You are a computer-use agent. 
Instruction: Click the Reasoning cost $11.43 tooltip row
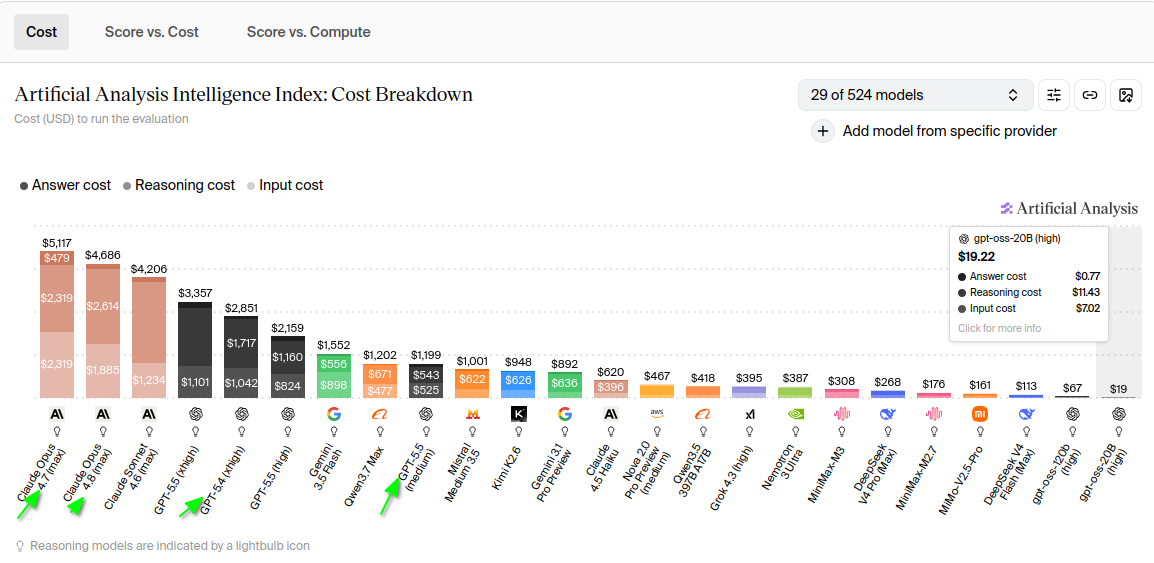point(1029,292)
